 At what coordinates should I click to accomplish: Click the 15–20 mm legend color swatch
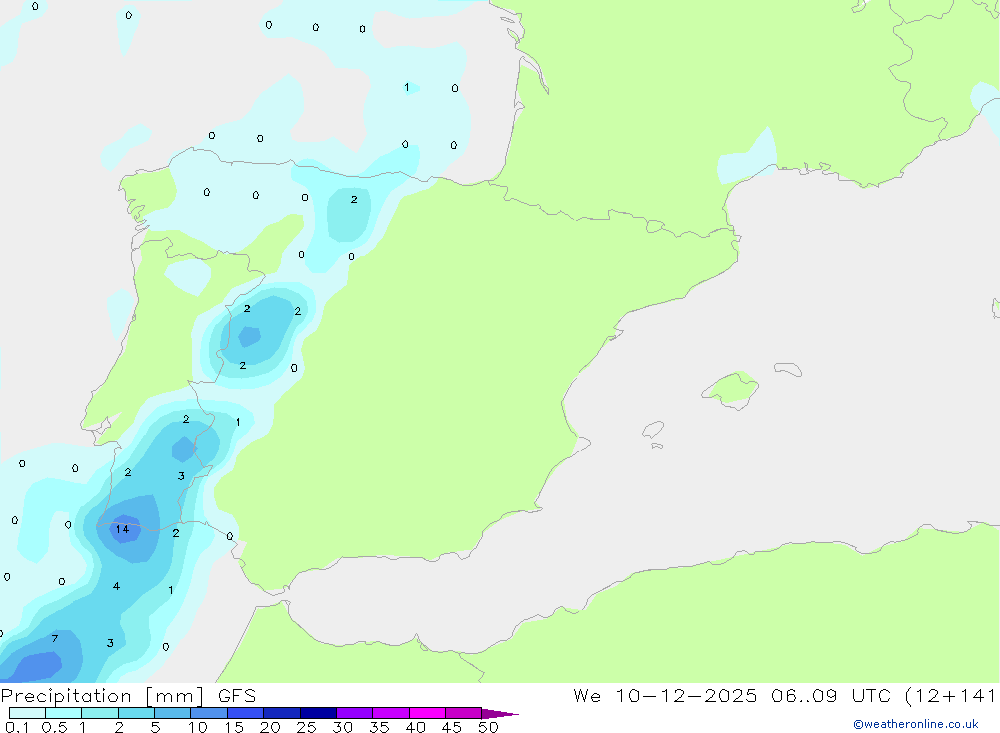(x=246, y=713)
